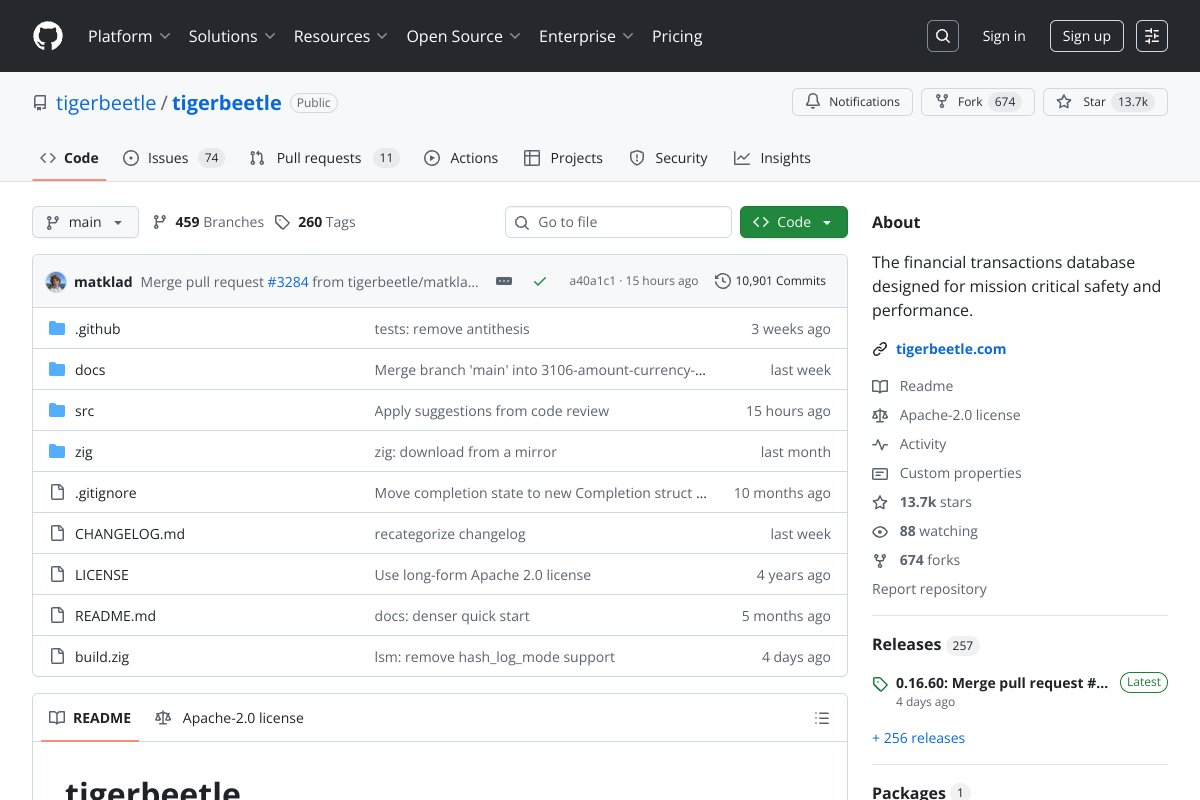This screenshot has height=800, width=1200.
Task: Open + 256 releases link
Action: click(x=918, y=738)
